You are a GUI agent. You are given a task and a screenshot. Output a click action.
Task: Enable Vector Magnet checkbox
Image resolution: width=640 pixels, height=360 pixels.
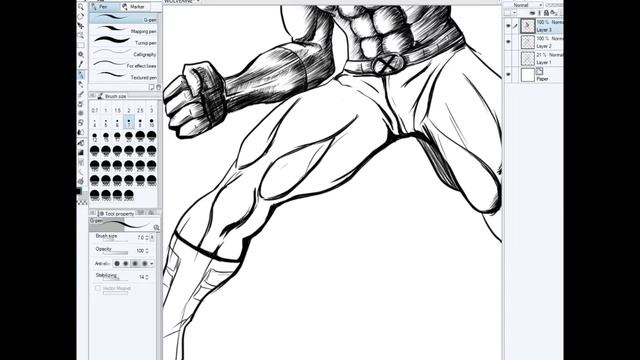[98, 288]
